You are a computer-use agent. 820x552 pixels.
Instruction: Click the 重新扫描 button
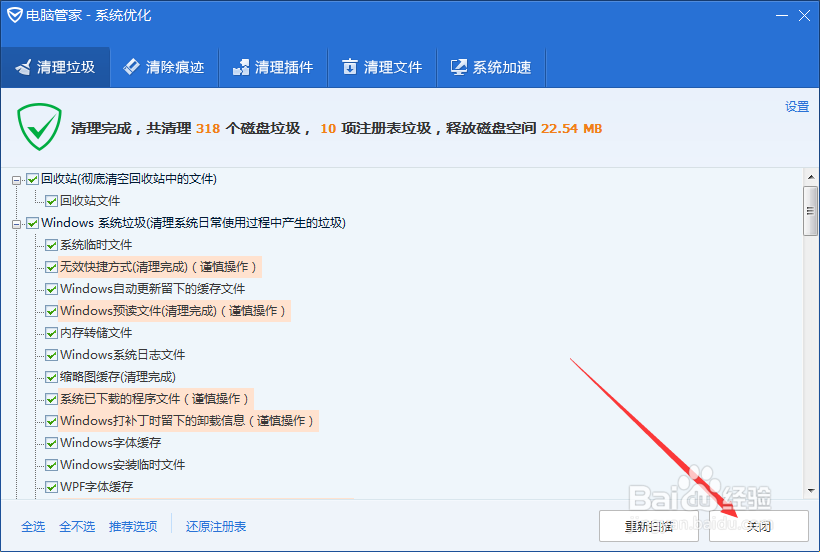coord(649,526)
